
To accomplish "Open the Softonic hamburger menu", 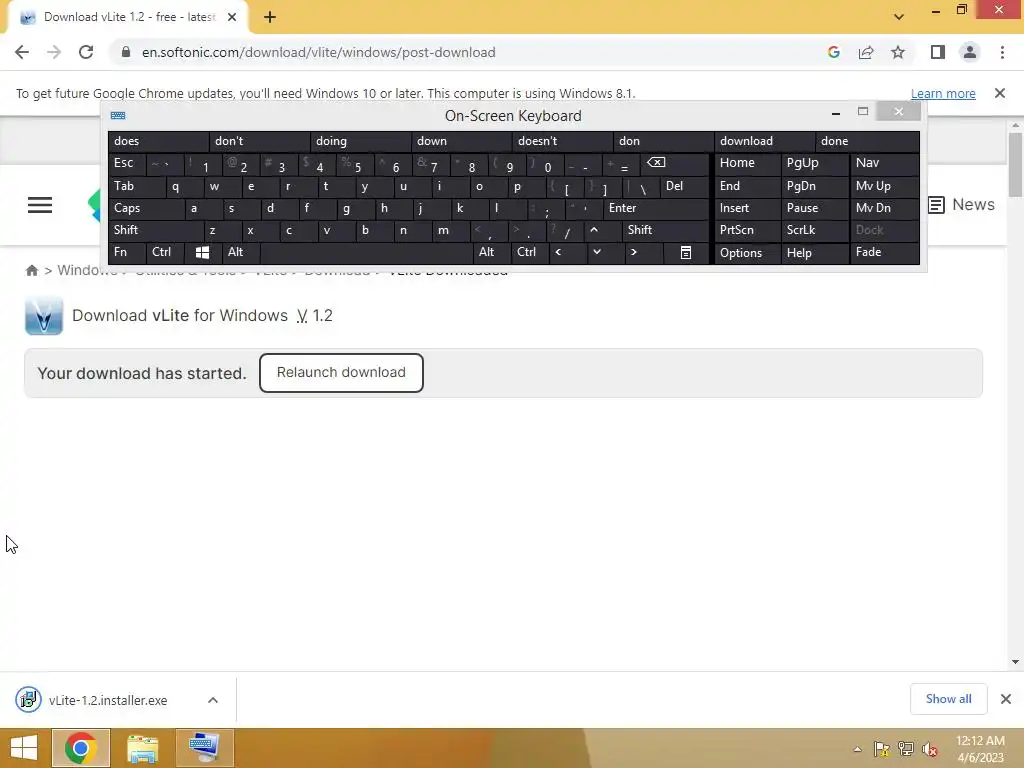I will click(x=40, y=205).
